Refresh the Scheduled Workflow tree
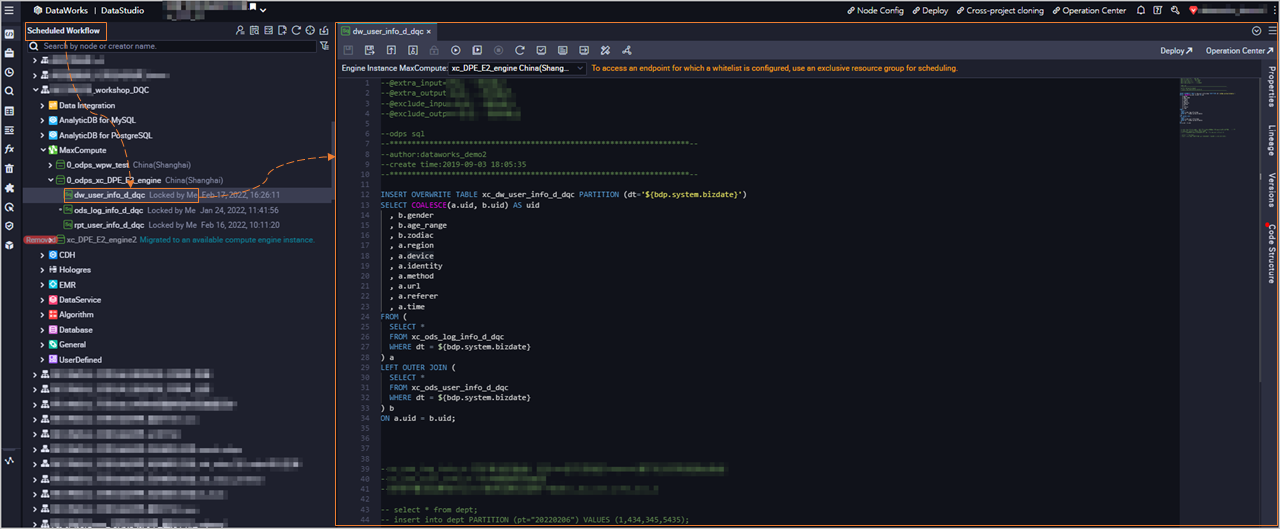 click(296, 30)
